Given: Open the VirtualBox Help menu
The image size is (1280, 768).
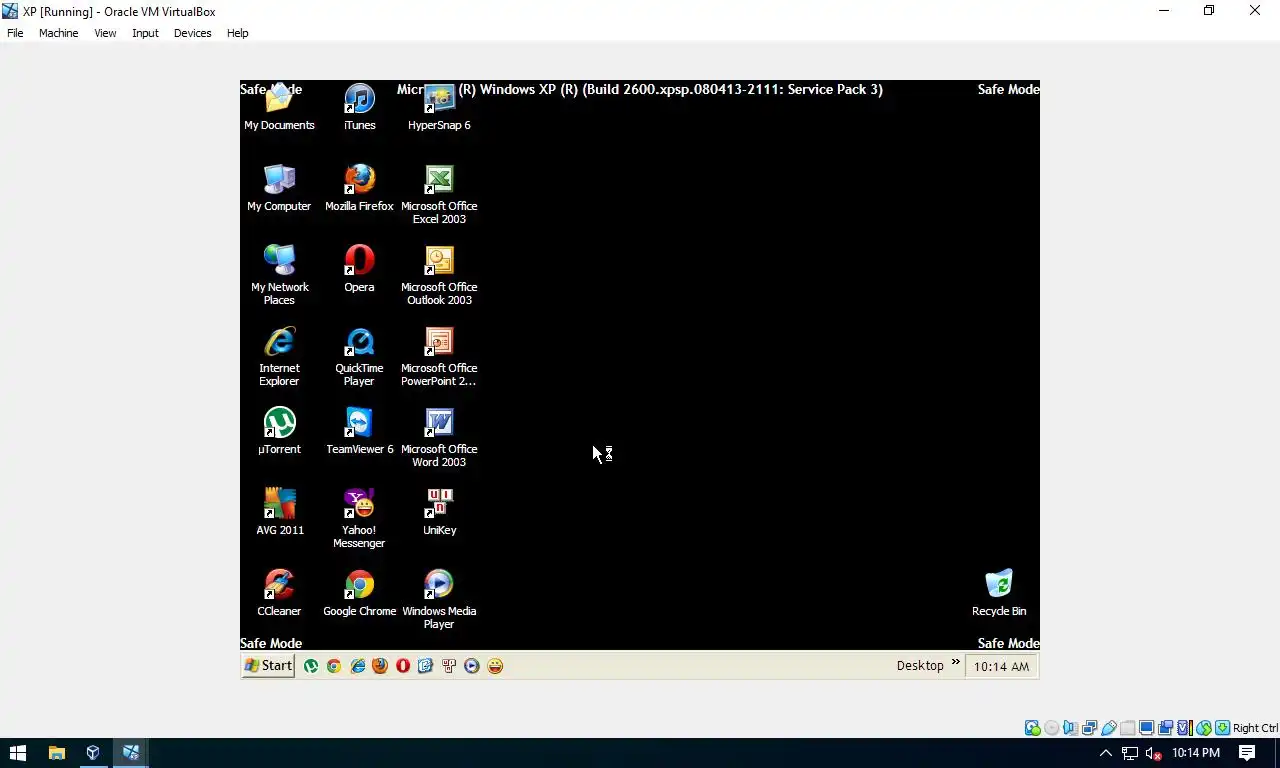Looking at the screenshot, I should [x=237, y=33].
